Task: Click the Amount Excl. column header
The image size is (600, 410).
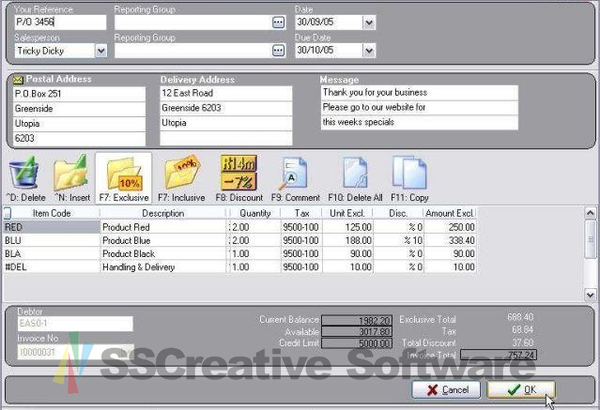Action: 450,213
